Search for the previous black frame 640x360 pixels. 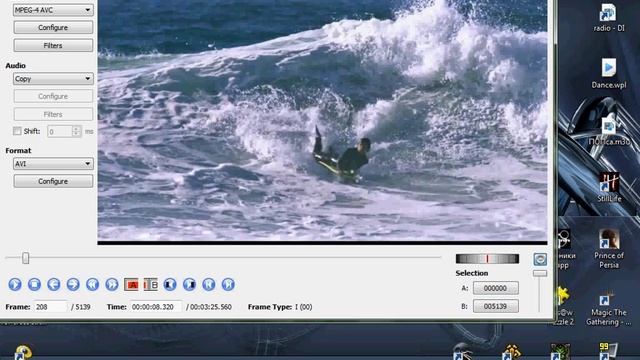pyautogui.click(x=170, y=284)
